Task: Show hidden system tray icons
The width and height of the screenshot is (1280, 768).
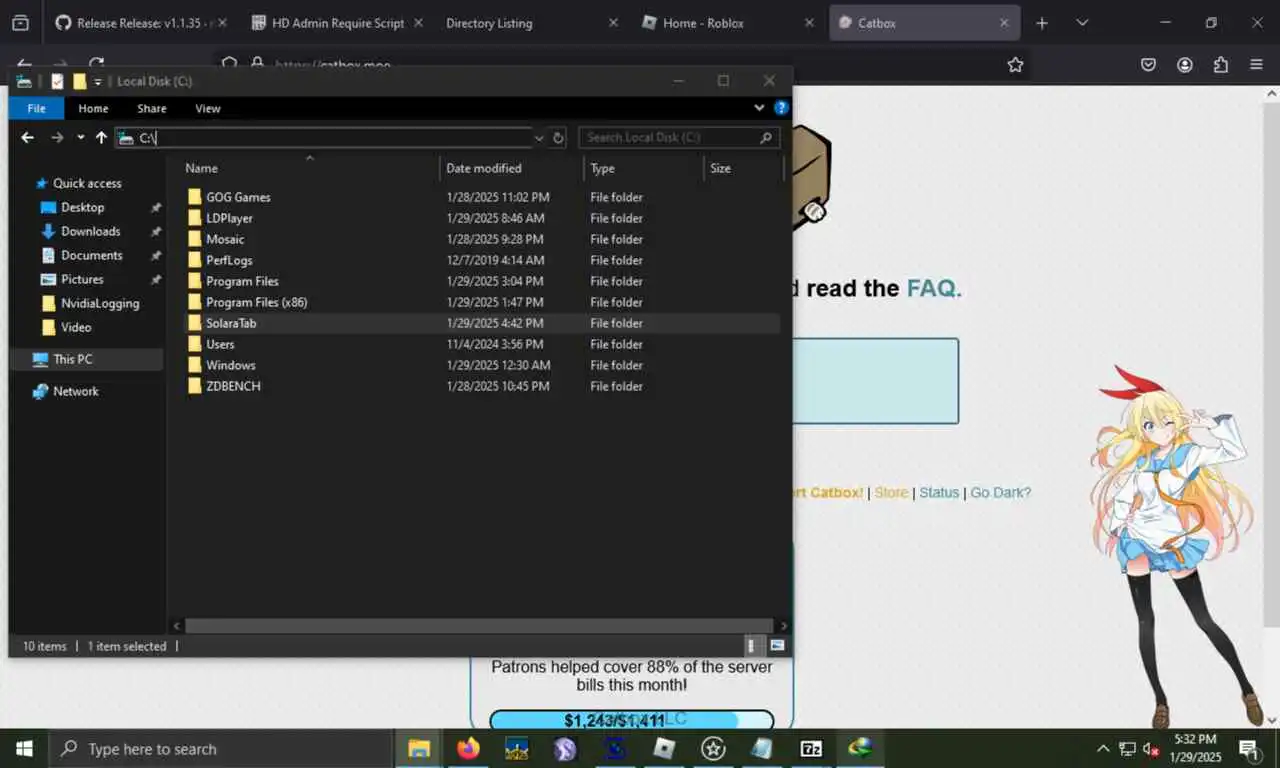Action: point(1103,748)
